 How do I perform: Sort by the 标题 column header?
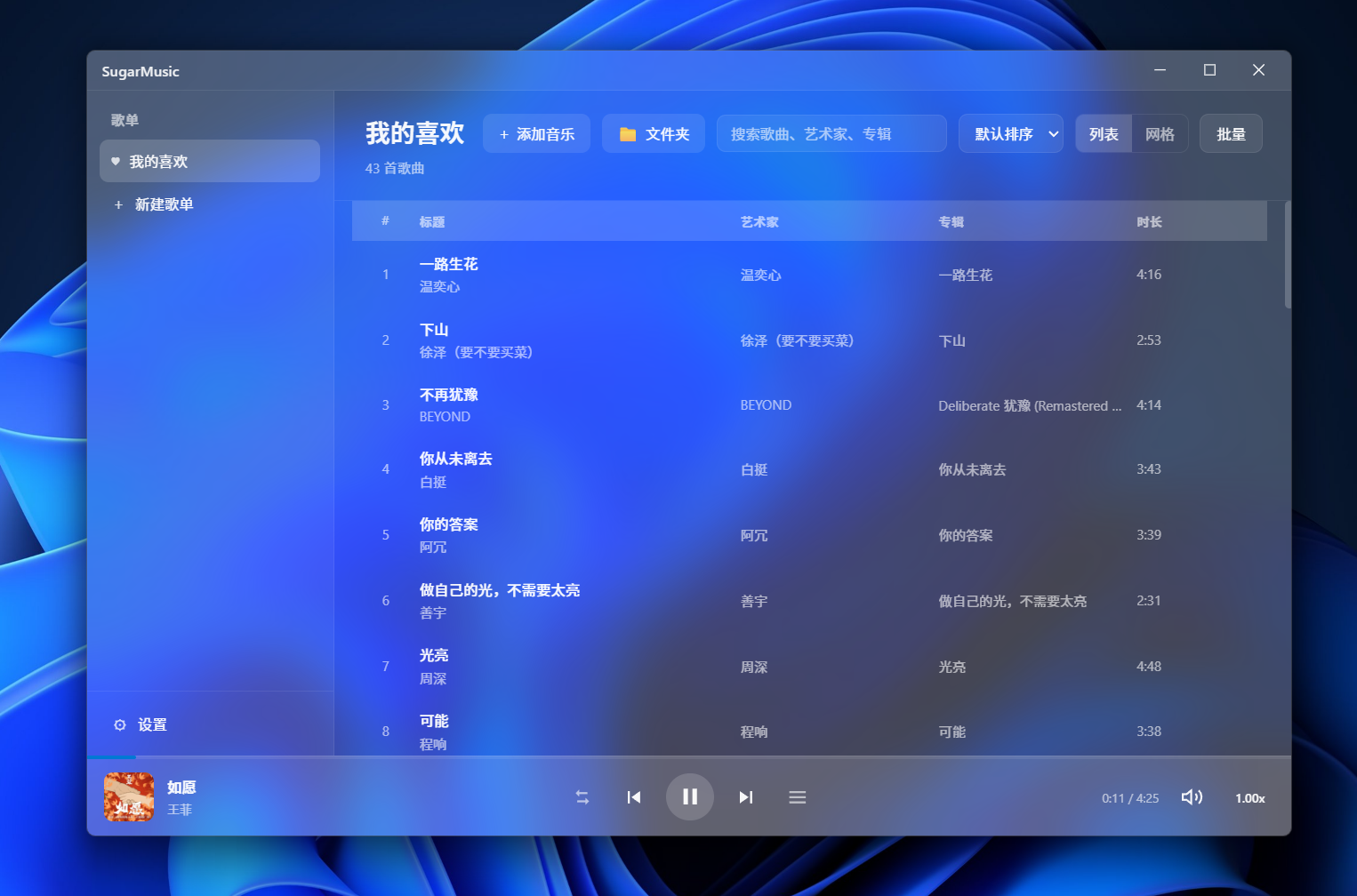(x=432, y=221)
